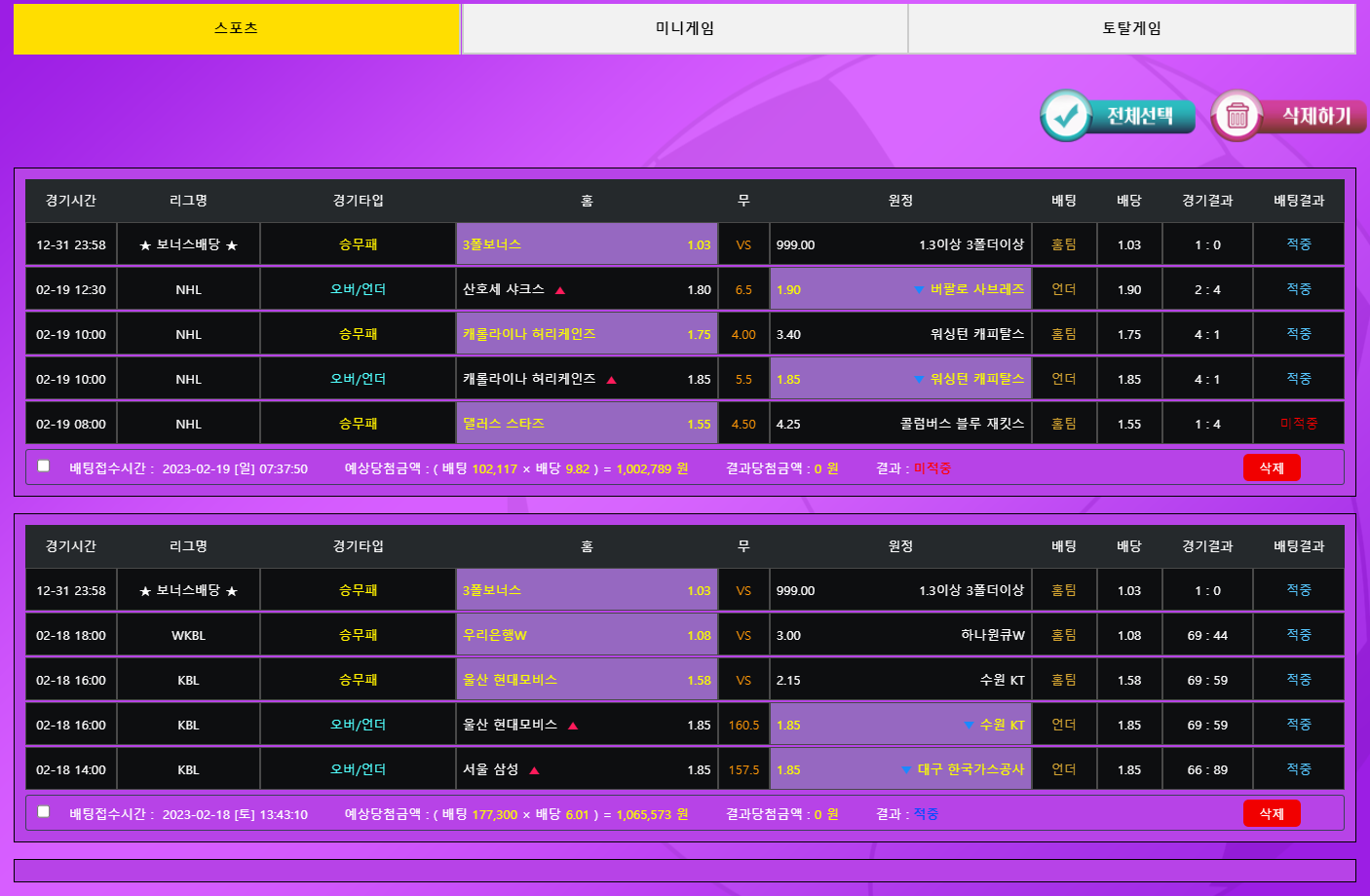Click blue down arrow beside 대구 한국가스공사
Image resolution: width=1370 pixels, height=896 pixels.
pyautogui.click(x=906, y=770)
